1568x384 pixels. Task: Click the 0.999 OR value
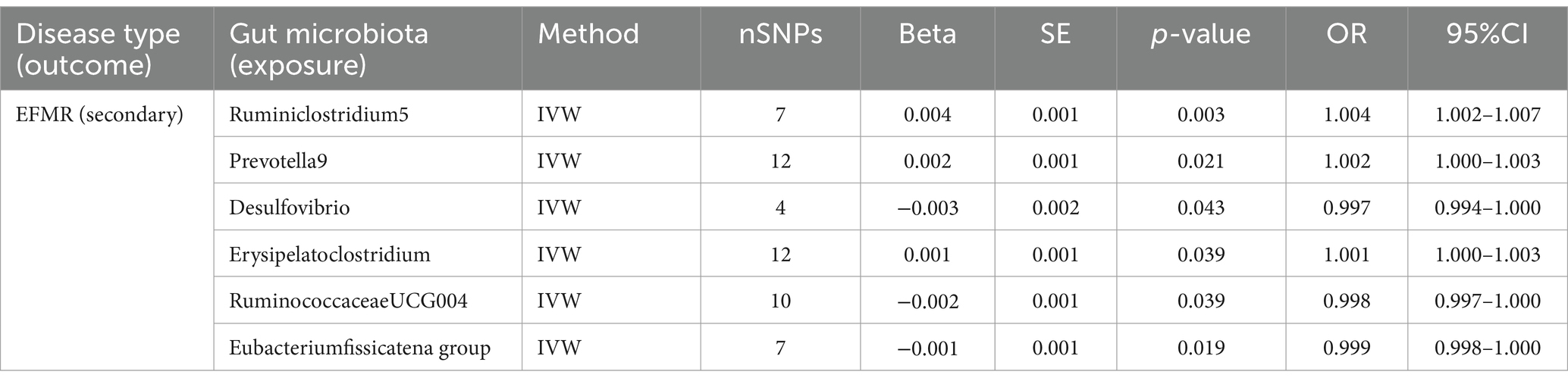pos(1347,348)
